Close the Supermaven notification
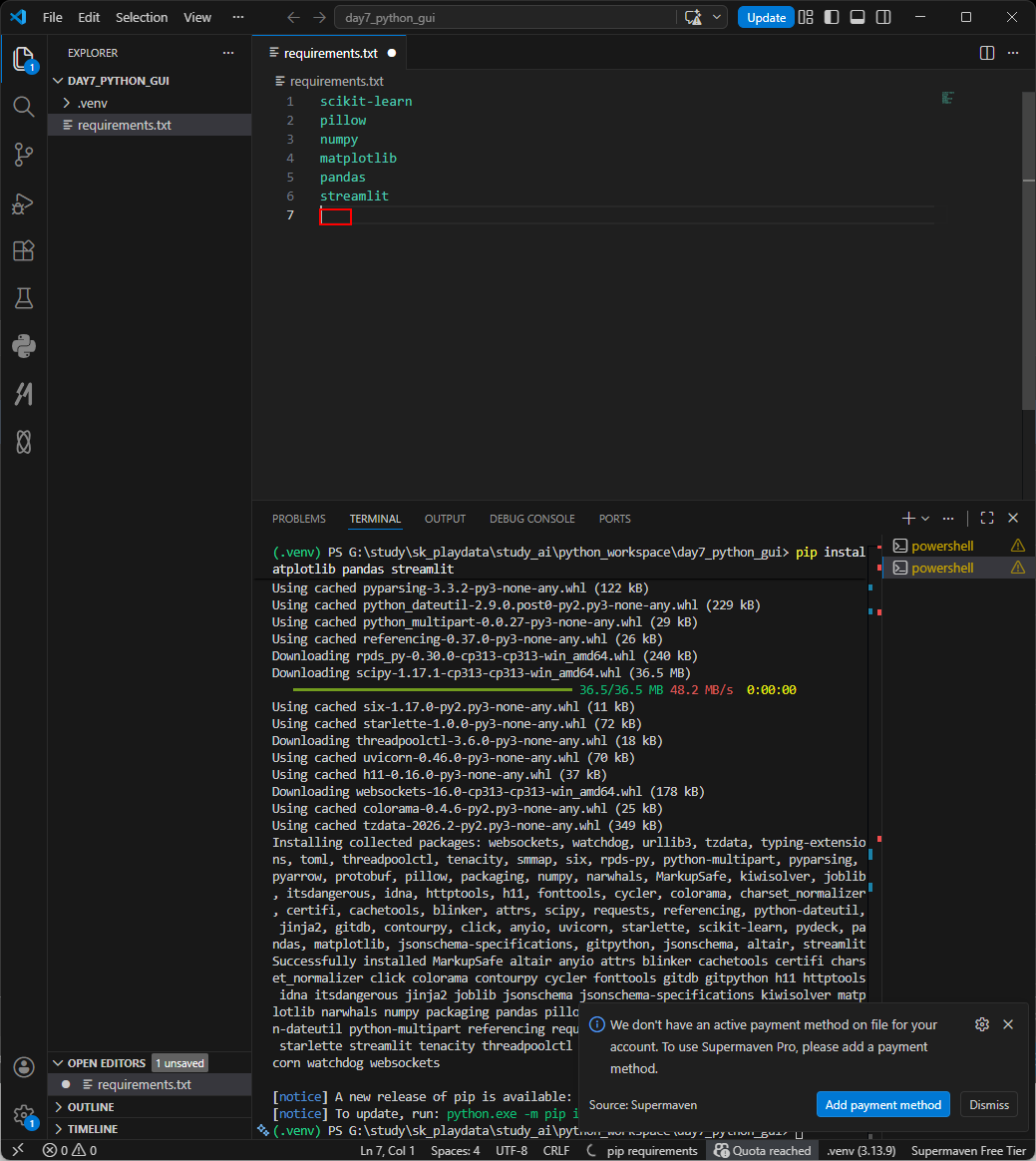 click(x=1008, y=1024)
